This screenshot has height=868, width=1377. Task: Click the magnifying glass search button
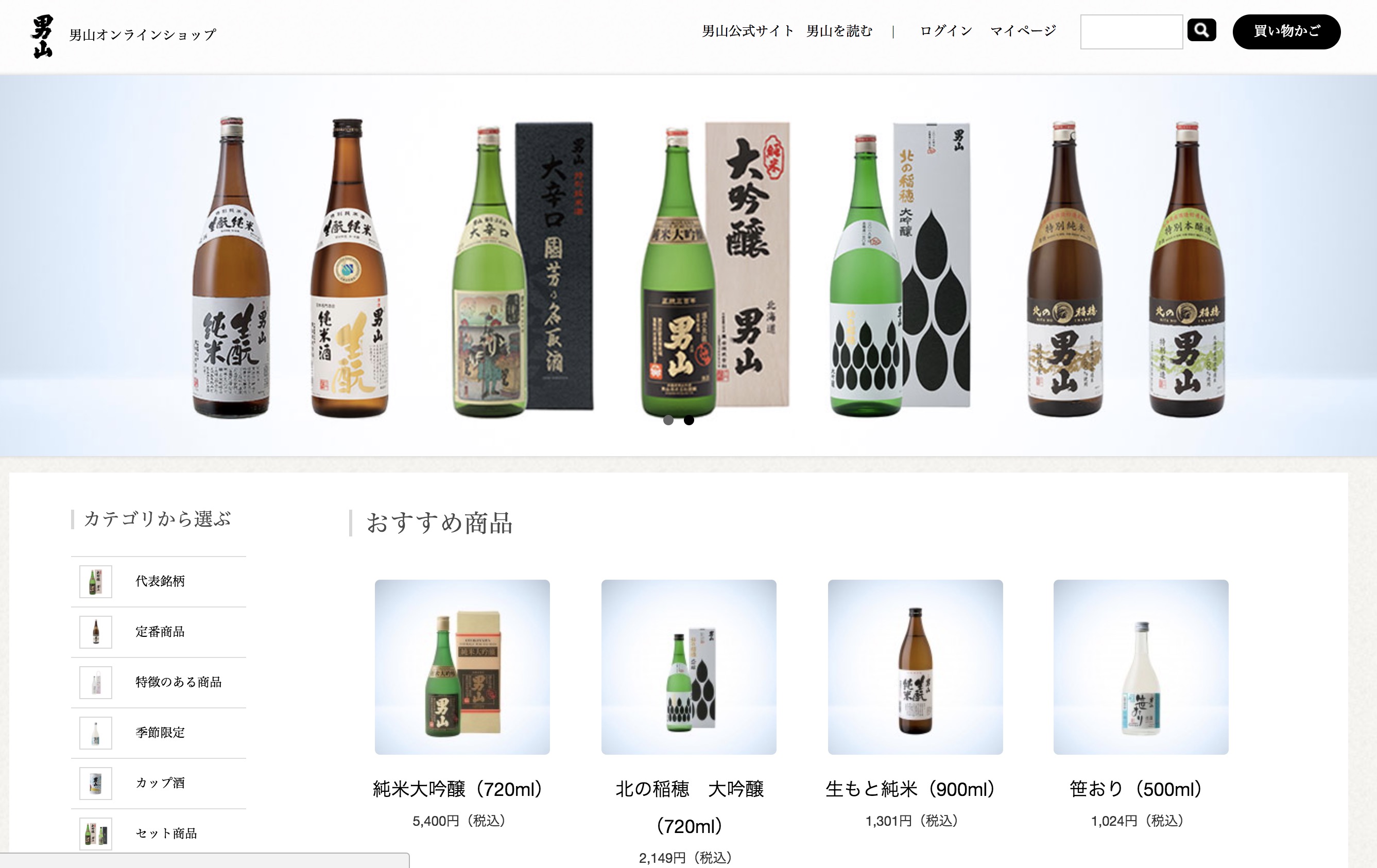1201,30
